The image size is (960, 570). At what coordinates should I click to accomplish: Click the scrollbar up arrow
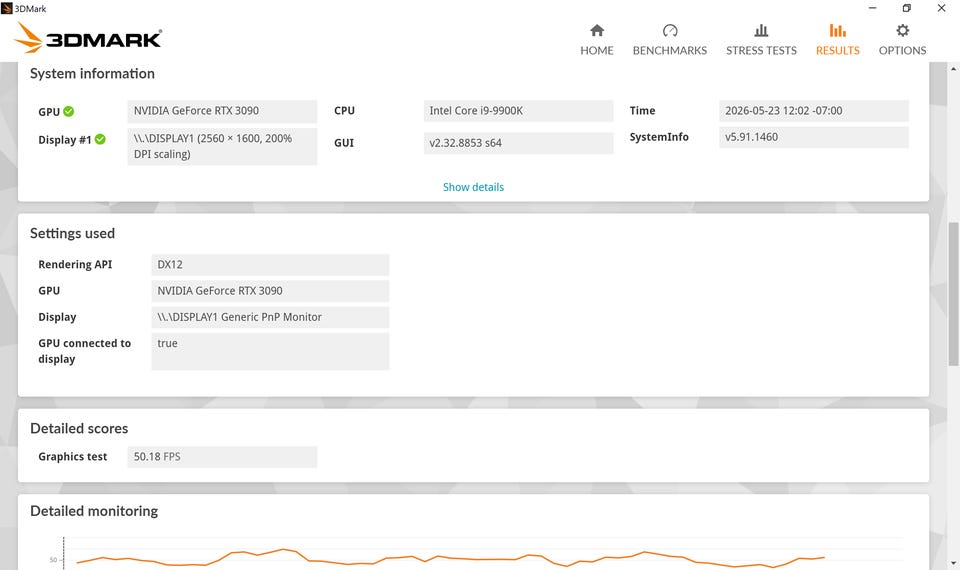tap(953, 67)
